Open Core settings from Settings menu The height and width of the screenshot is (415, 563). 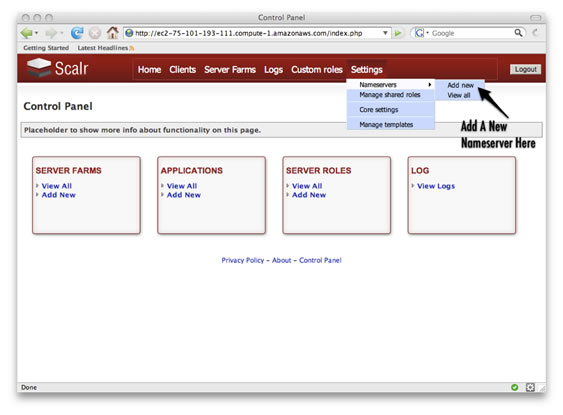[379, 109]
